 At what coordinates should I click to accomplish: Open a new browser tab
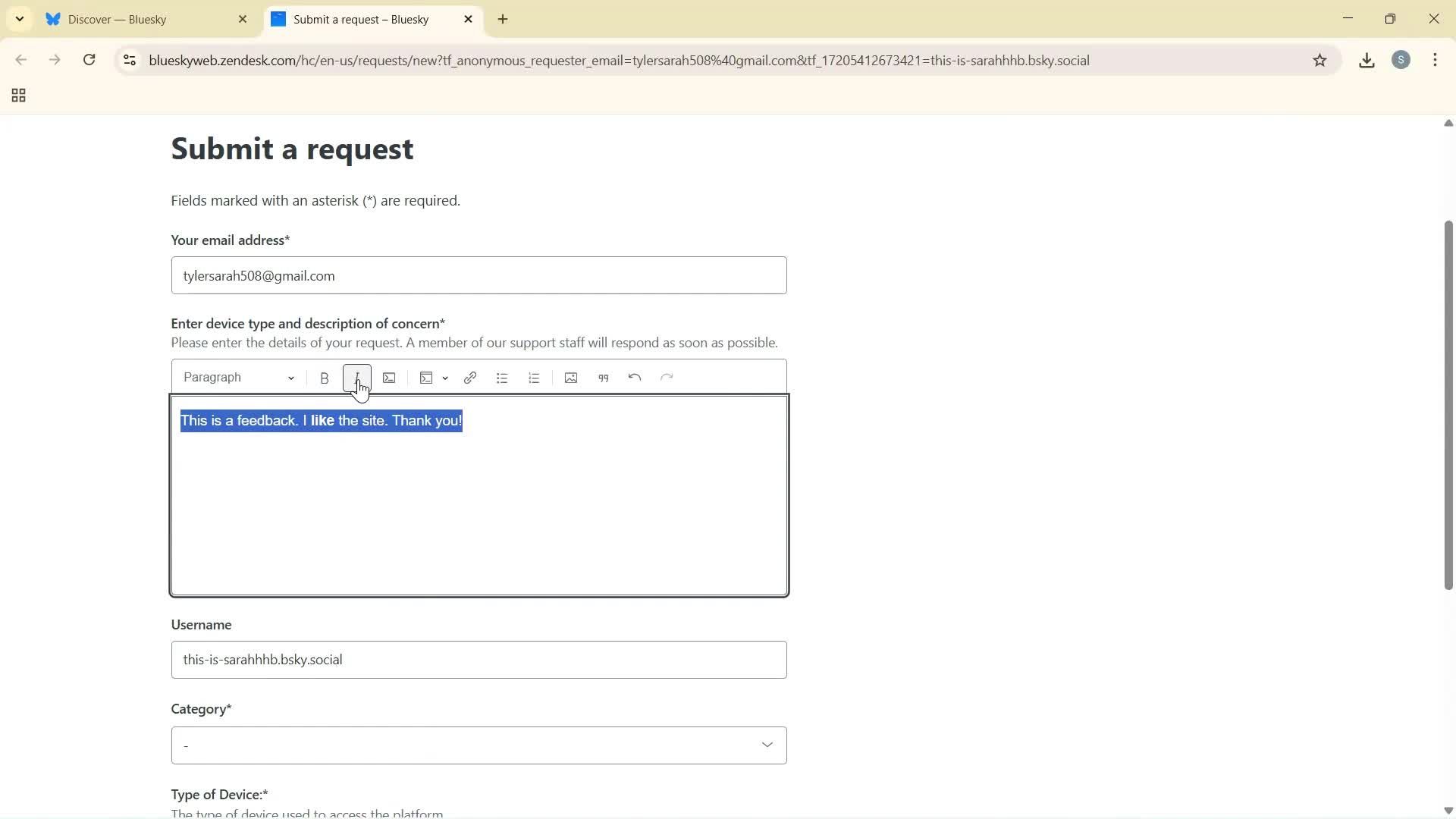[x=503, y=19]
